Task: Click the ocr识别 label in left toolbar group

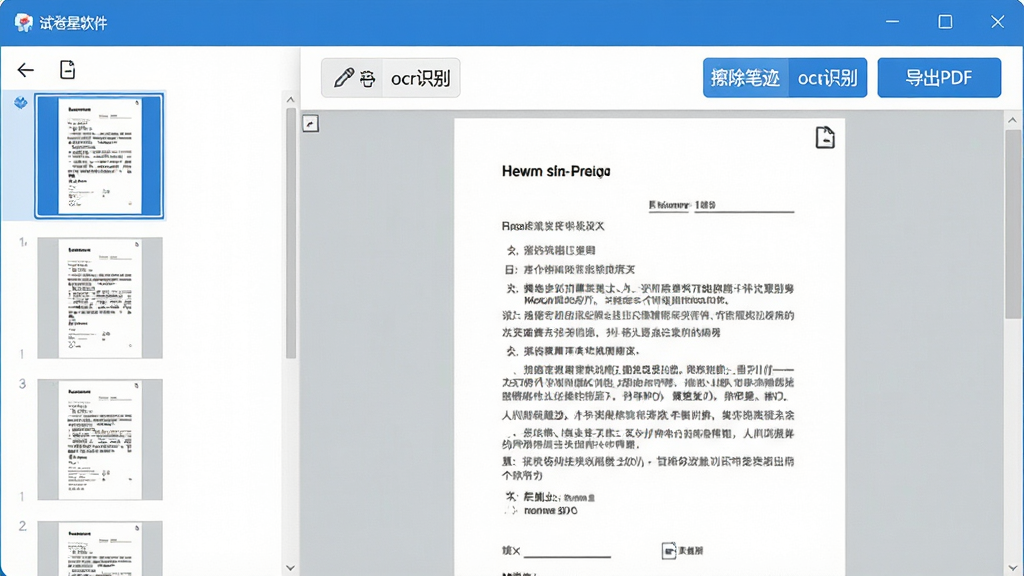Action: click(421, 78)
